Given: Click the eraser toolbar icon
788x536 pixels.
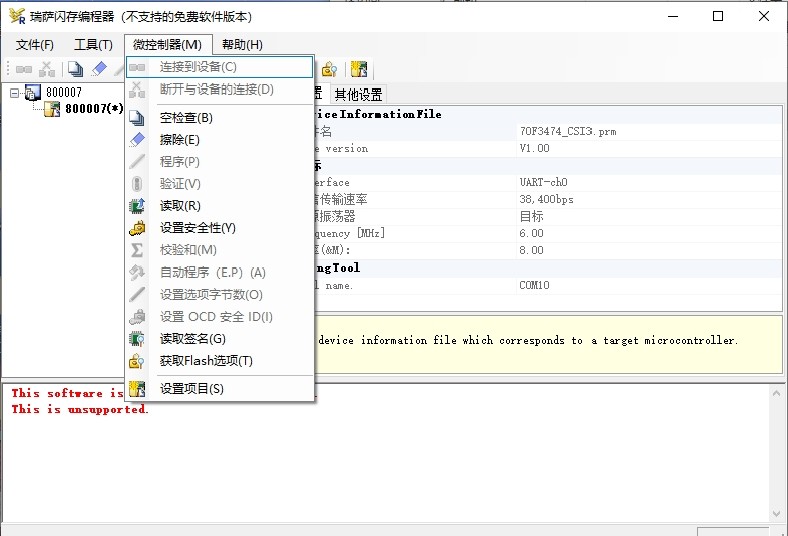Looking at the screenshot, I should click(99, 69).
